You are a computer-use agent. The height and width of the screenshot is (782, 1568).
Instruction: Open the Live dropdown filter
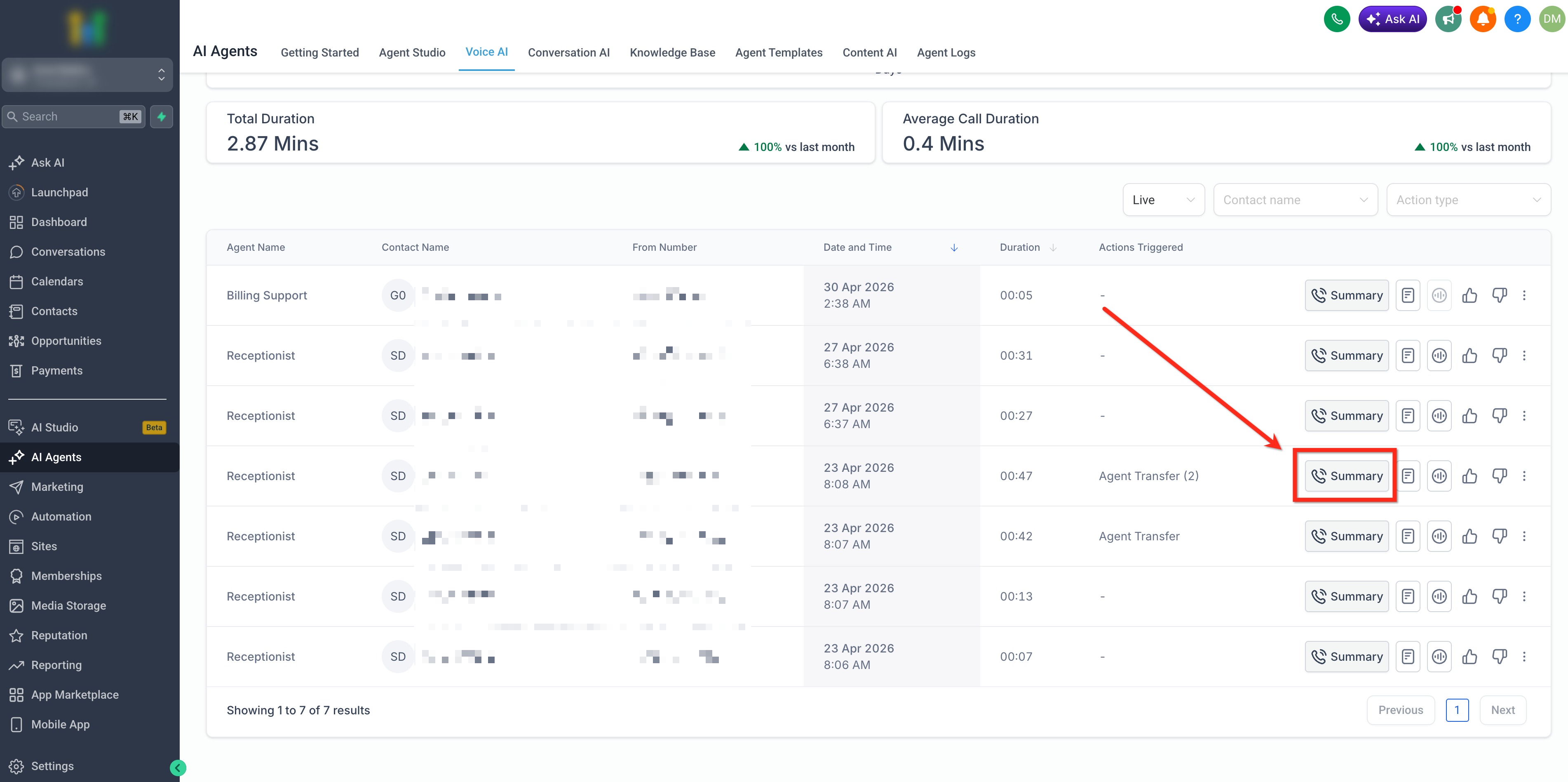[x=1163, y=200]
